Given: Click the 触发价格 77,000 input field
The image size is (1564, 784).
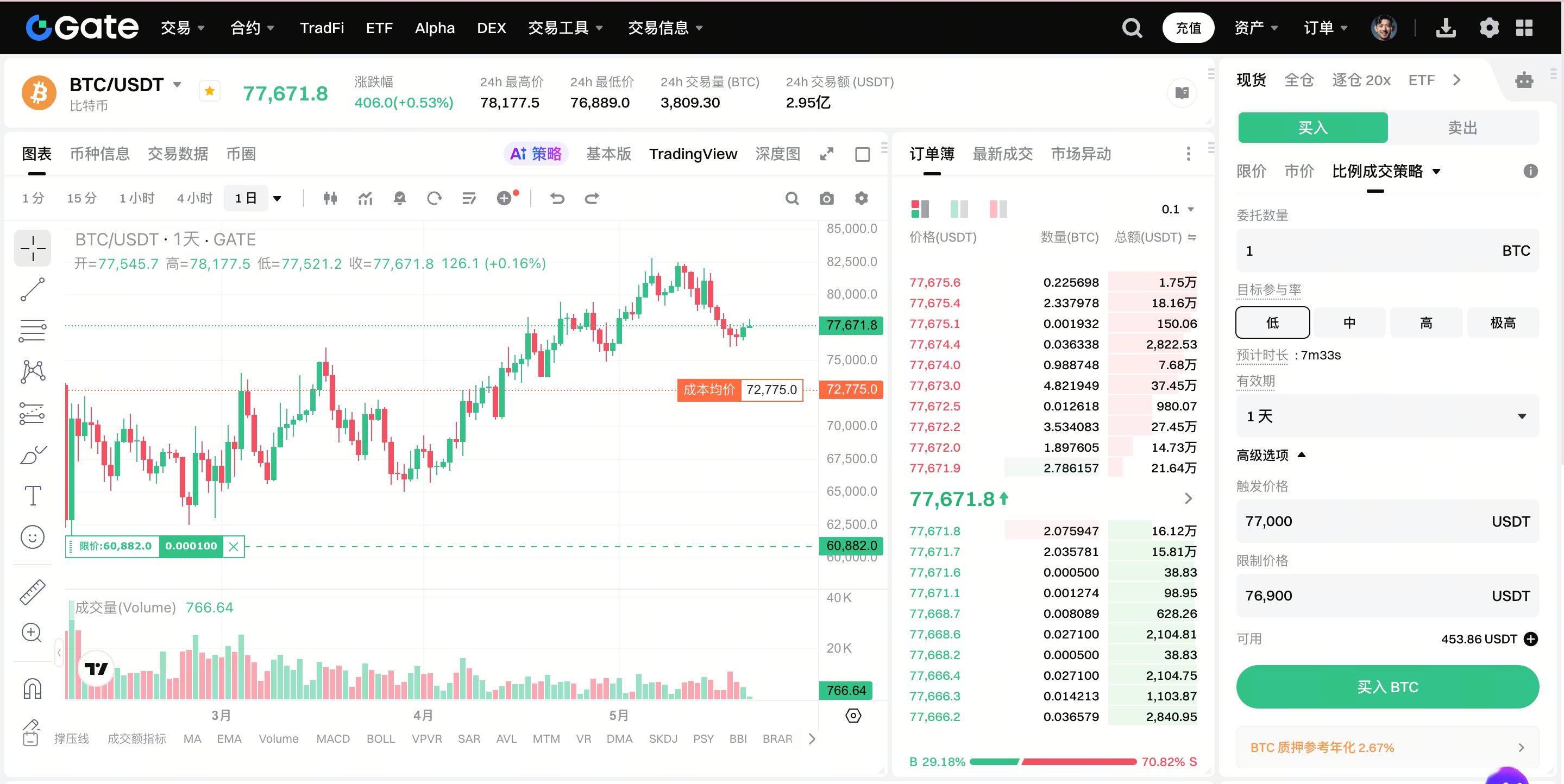Looking at the screenshot, I should [x=1387, y=521].
